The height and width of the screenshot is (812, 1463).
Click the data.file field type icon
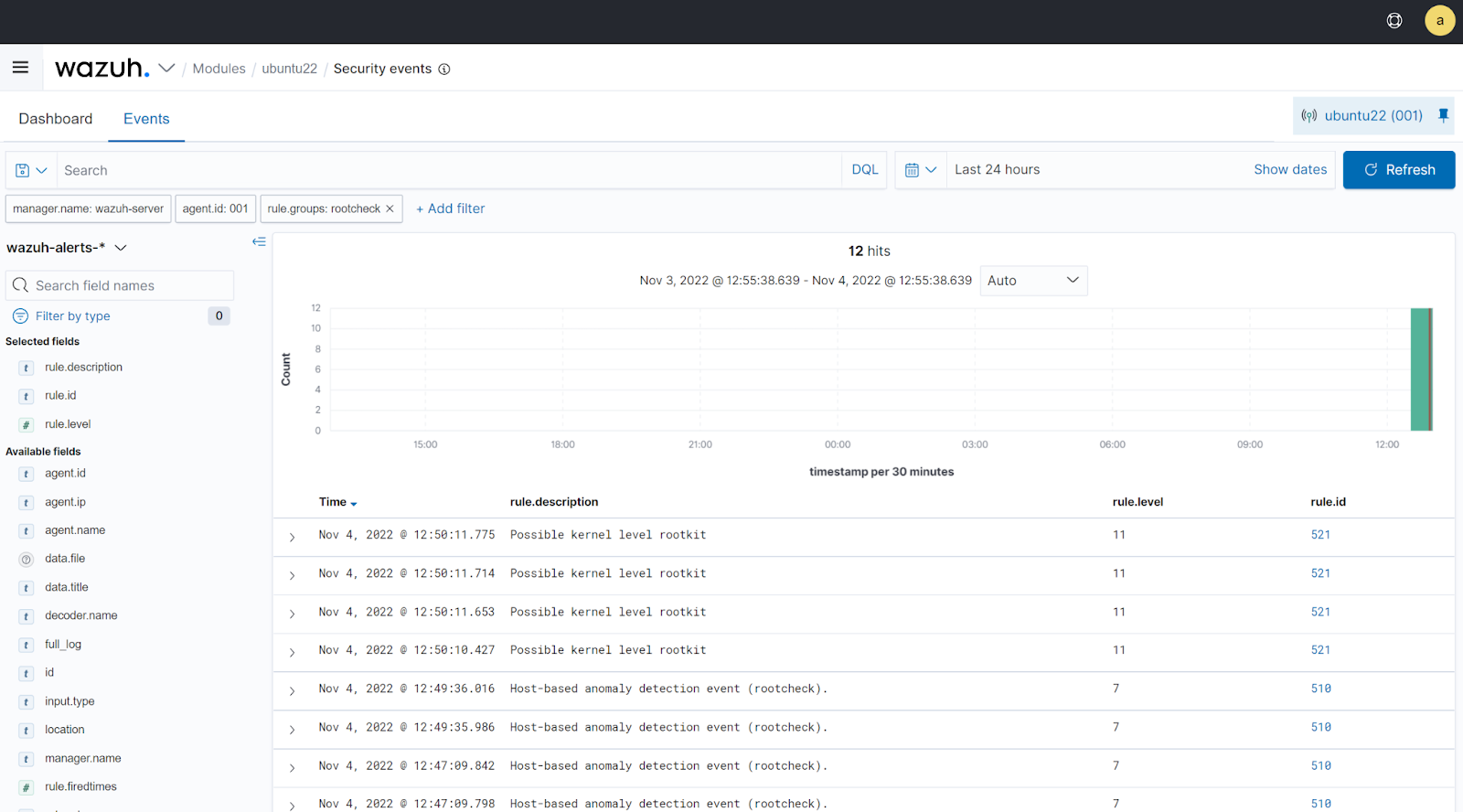27,560
